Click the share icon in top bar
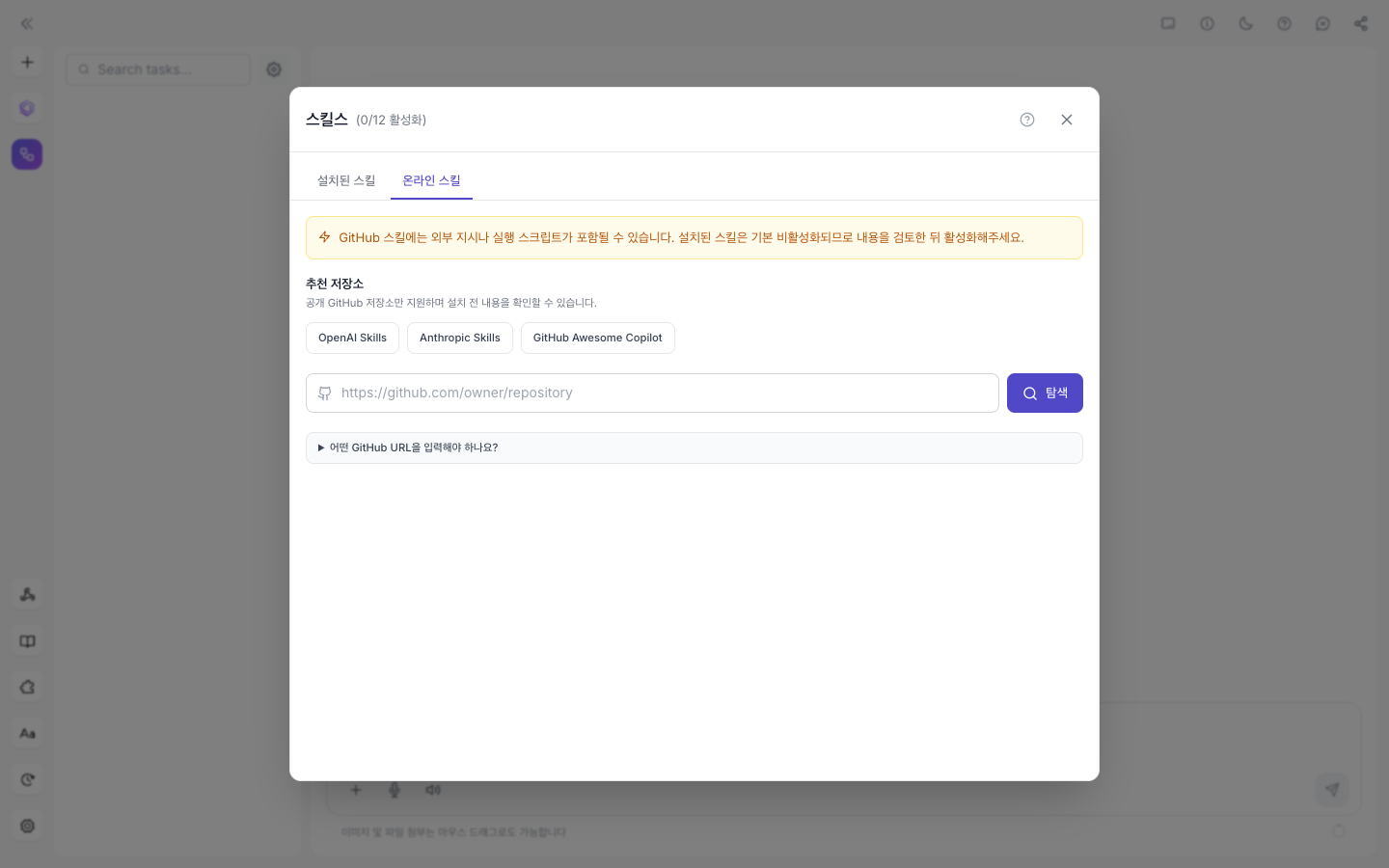This screenshot has width=1389, height=868. coord(1361,23)
